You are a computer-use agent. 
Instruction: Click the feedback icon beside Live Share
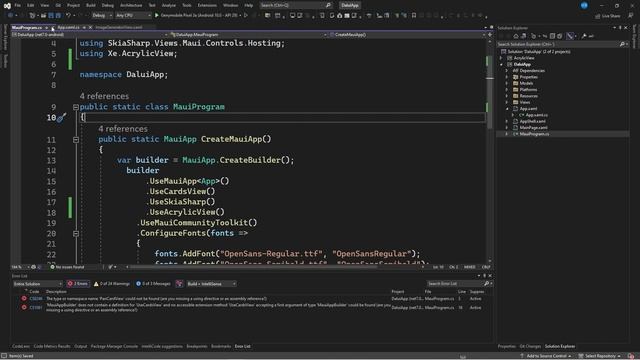pos(630,16)
